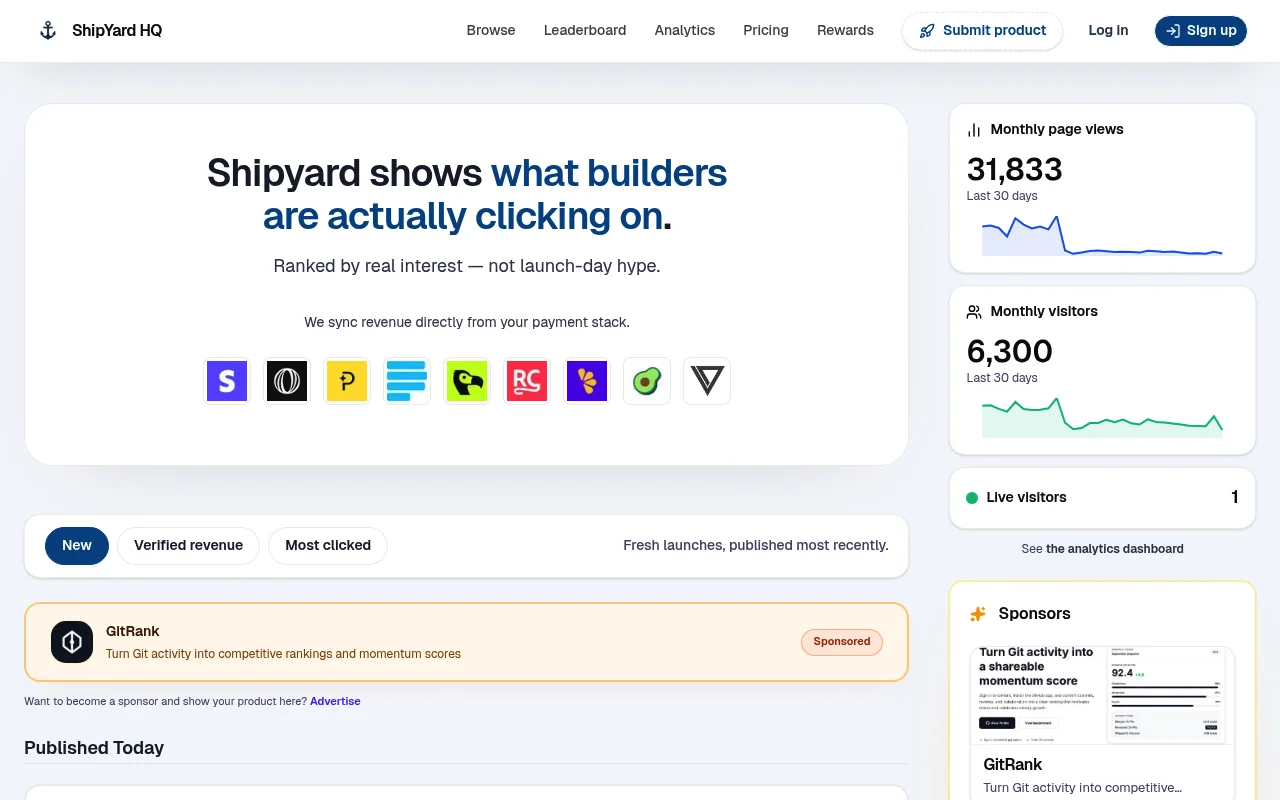Screen dimensions: 1280x800
Task: Click the yellow Paddle logo
Action: 347,381
